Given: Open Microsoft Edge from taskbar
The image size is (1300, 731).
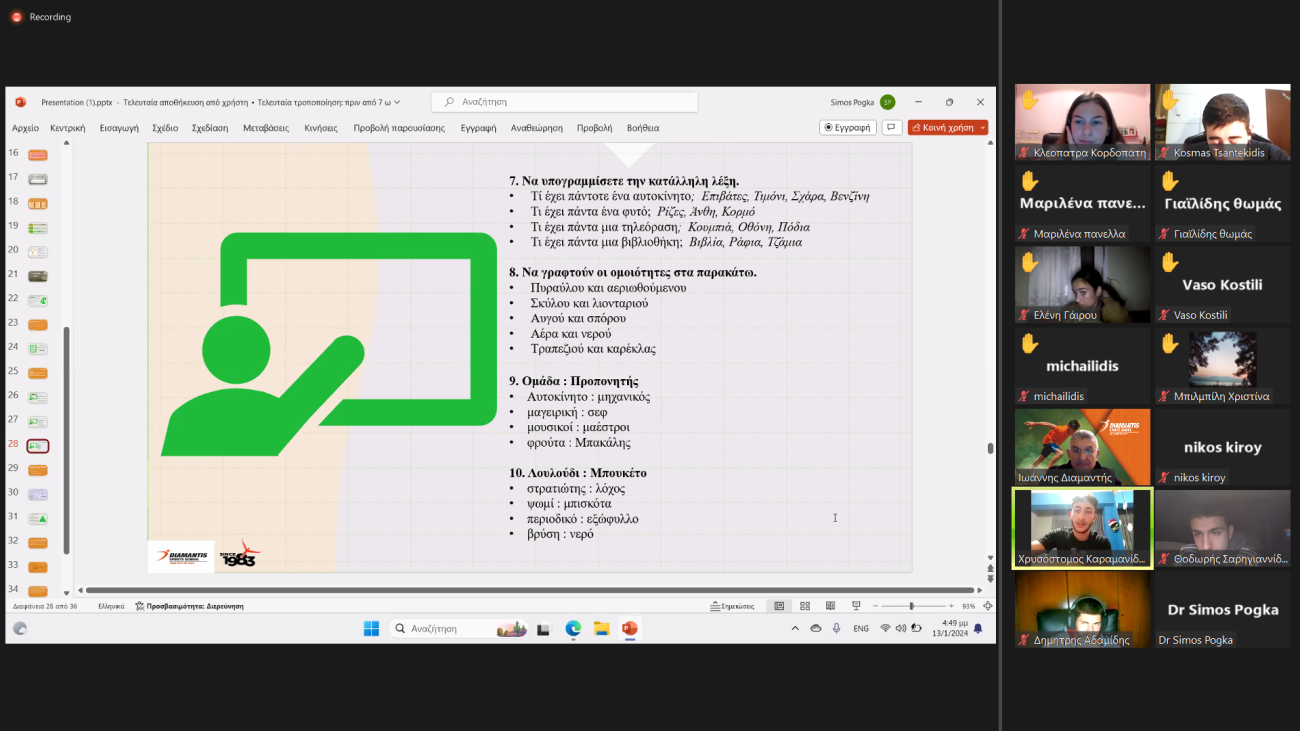Looking at the screenshot, I should tap(573, 629).
